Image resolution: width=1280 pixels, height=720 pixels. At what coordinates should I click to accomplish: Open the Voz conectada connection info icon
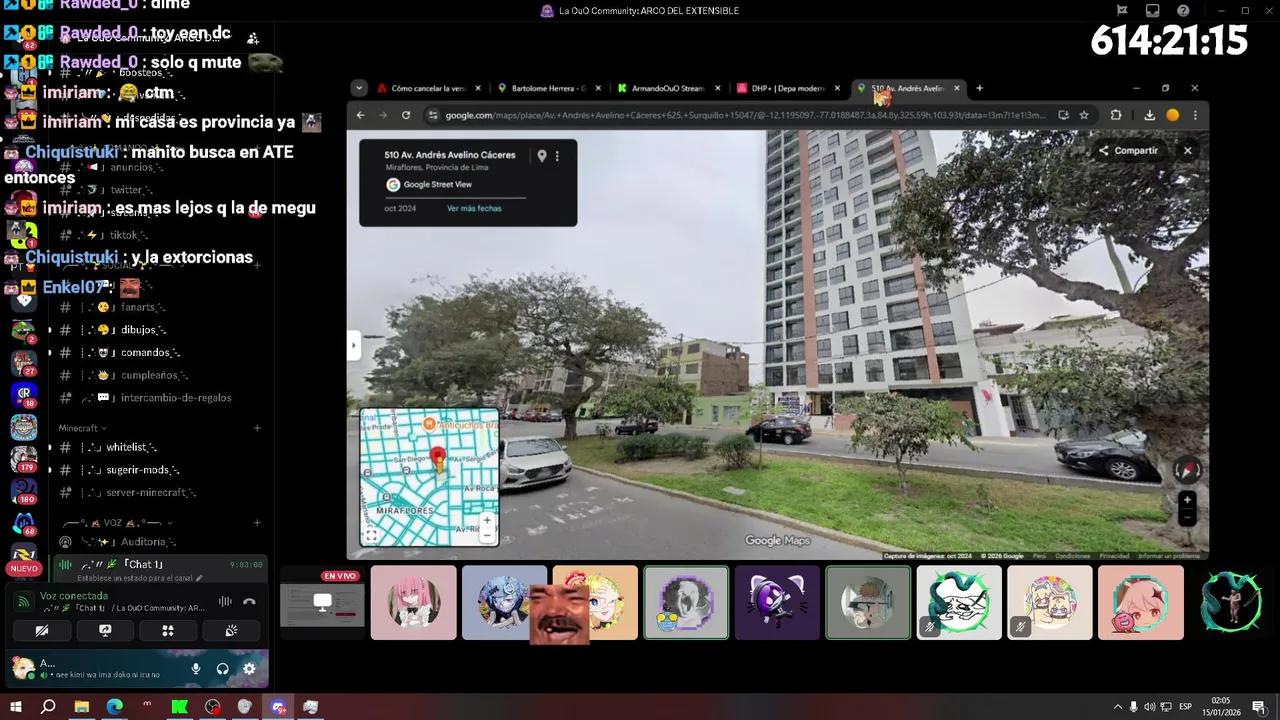24,602
